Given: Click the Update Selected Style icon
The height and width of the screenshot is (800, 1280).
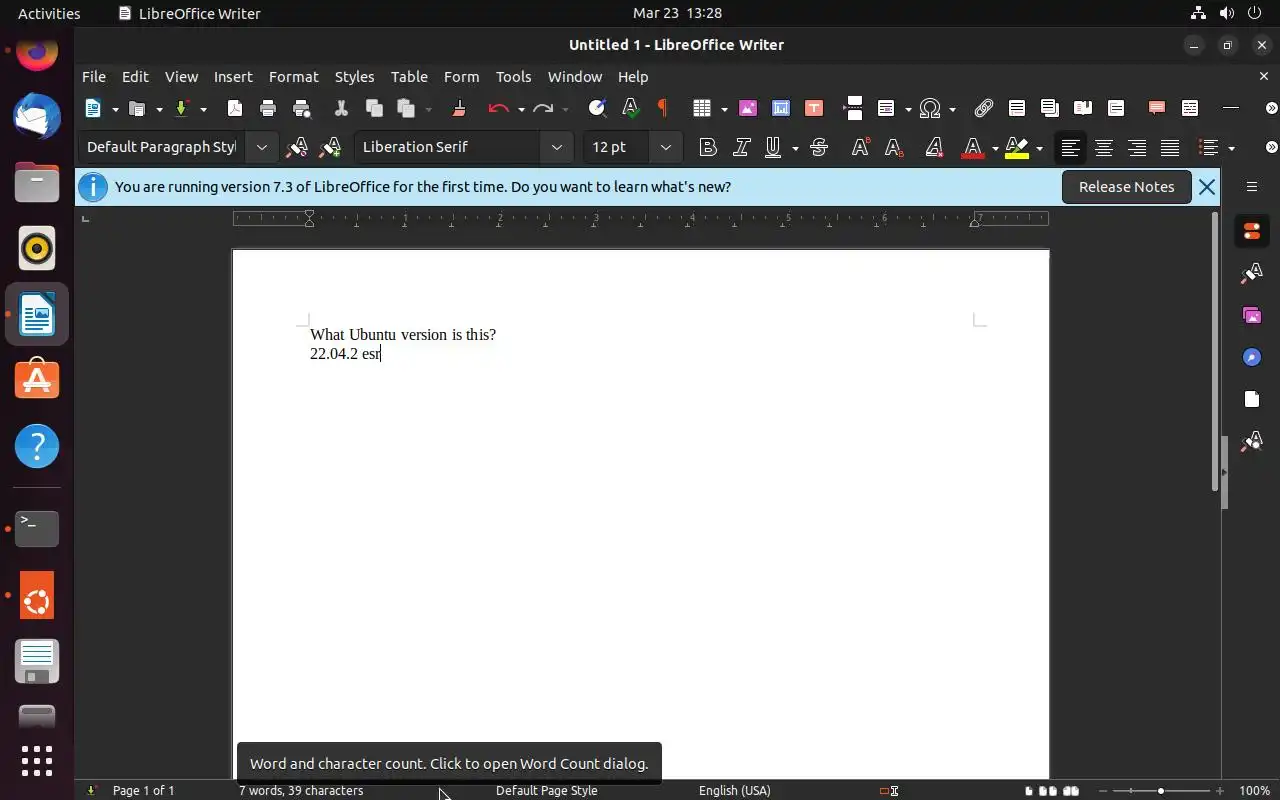Looking at the screenshot, I should (297, 147).
